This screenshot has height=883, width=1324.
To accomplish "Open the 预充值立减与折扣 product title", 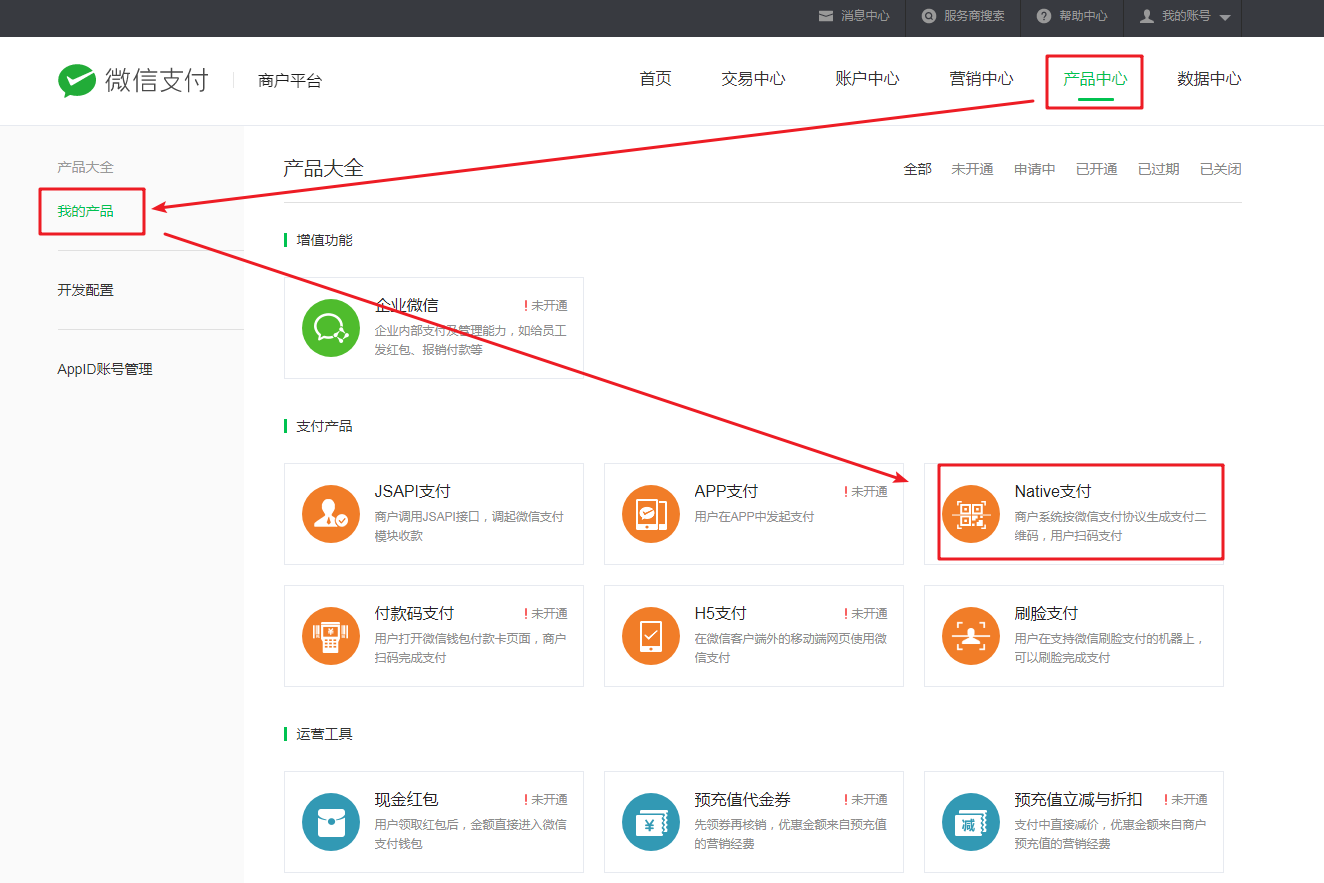I will point(1079,799).
